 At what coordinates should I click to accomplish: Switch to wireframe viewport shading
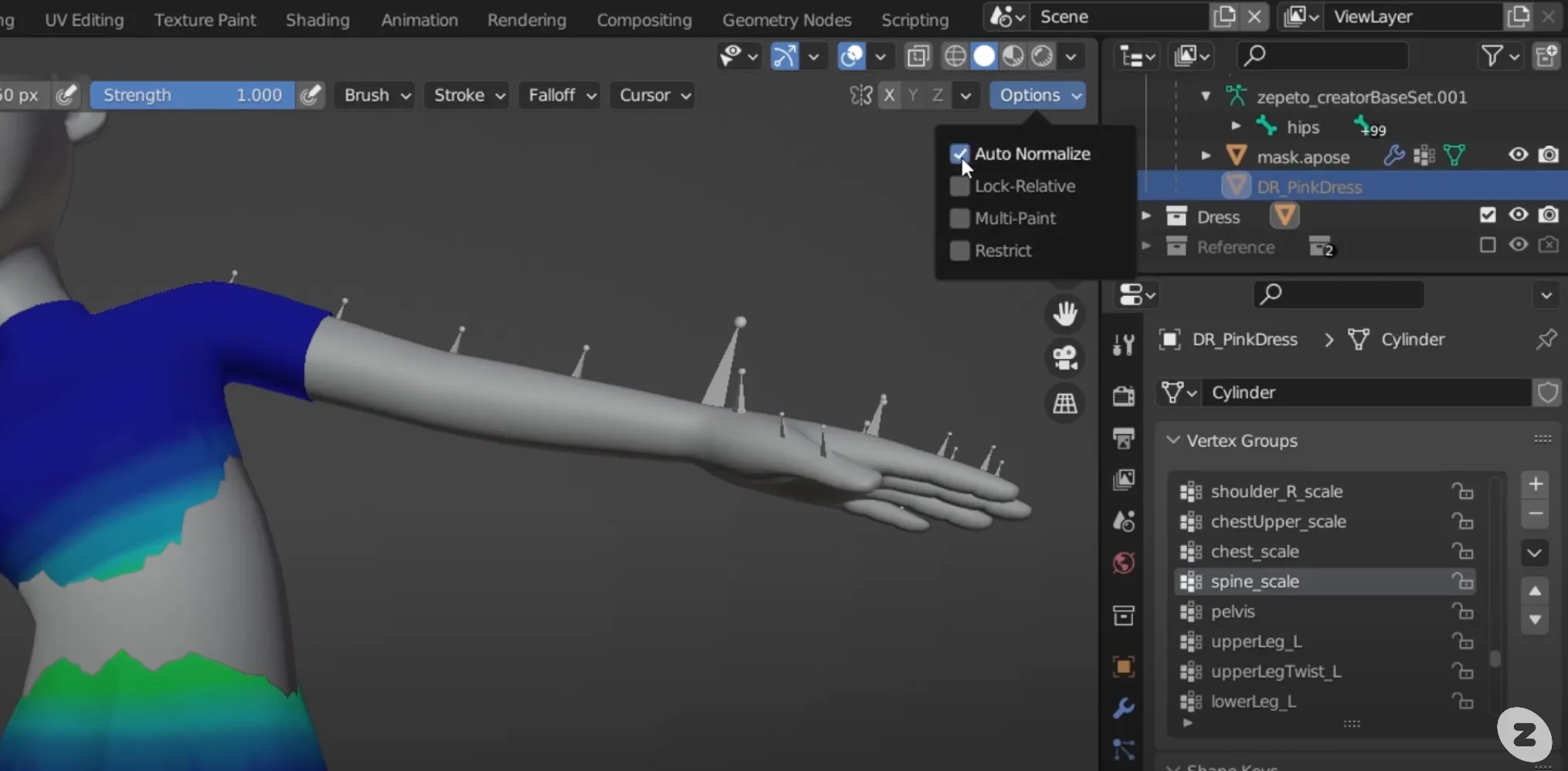tap(955, 56)
